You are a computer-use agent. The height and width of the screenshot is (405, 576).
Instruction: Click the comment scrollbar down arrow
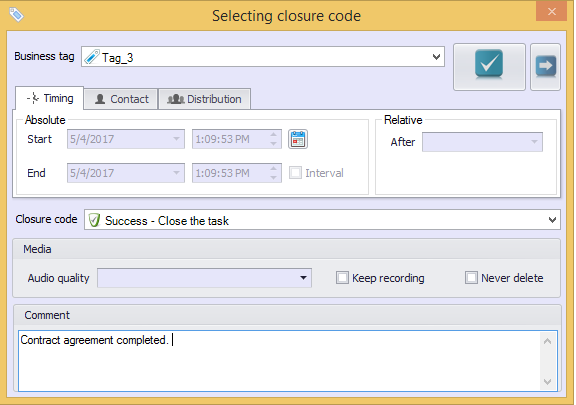pyautogui.click(x=547, y=382)
